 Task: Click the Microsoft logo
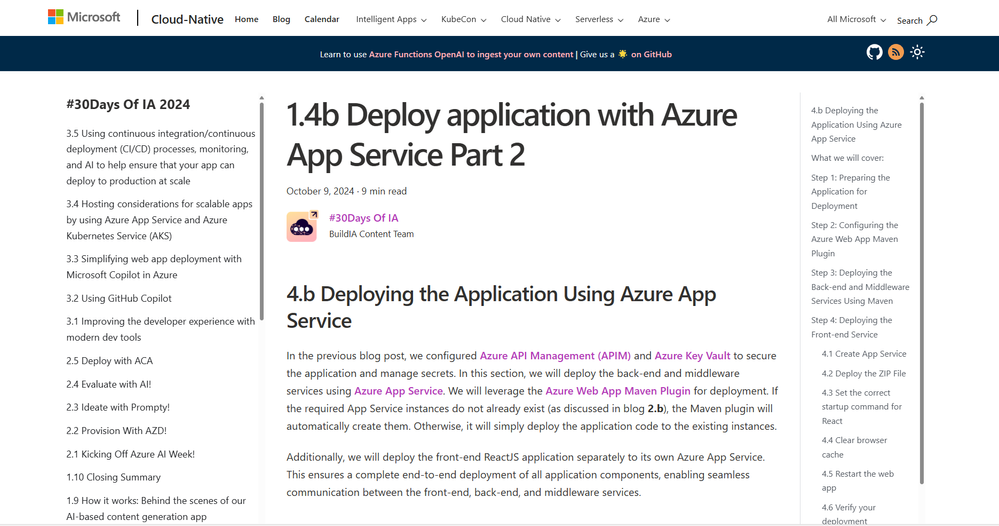point(84,17)
